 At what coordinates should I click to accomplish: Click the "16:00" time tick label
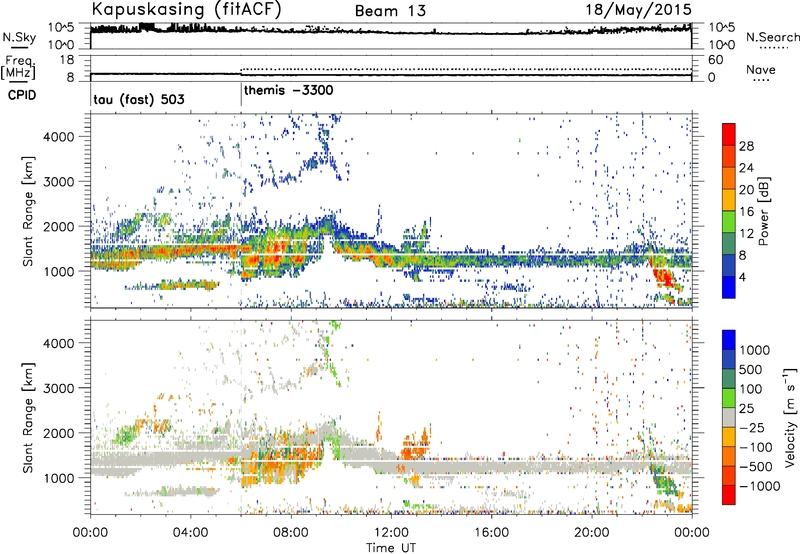click(x=491, y=533)
